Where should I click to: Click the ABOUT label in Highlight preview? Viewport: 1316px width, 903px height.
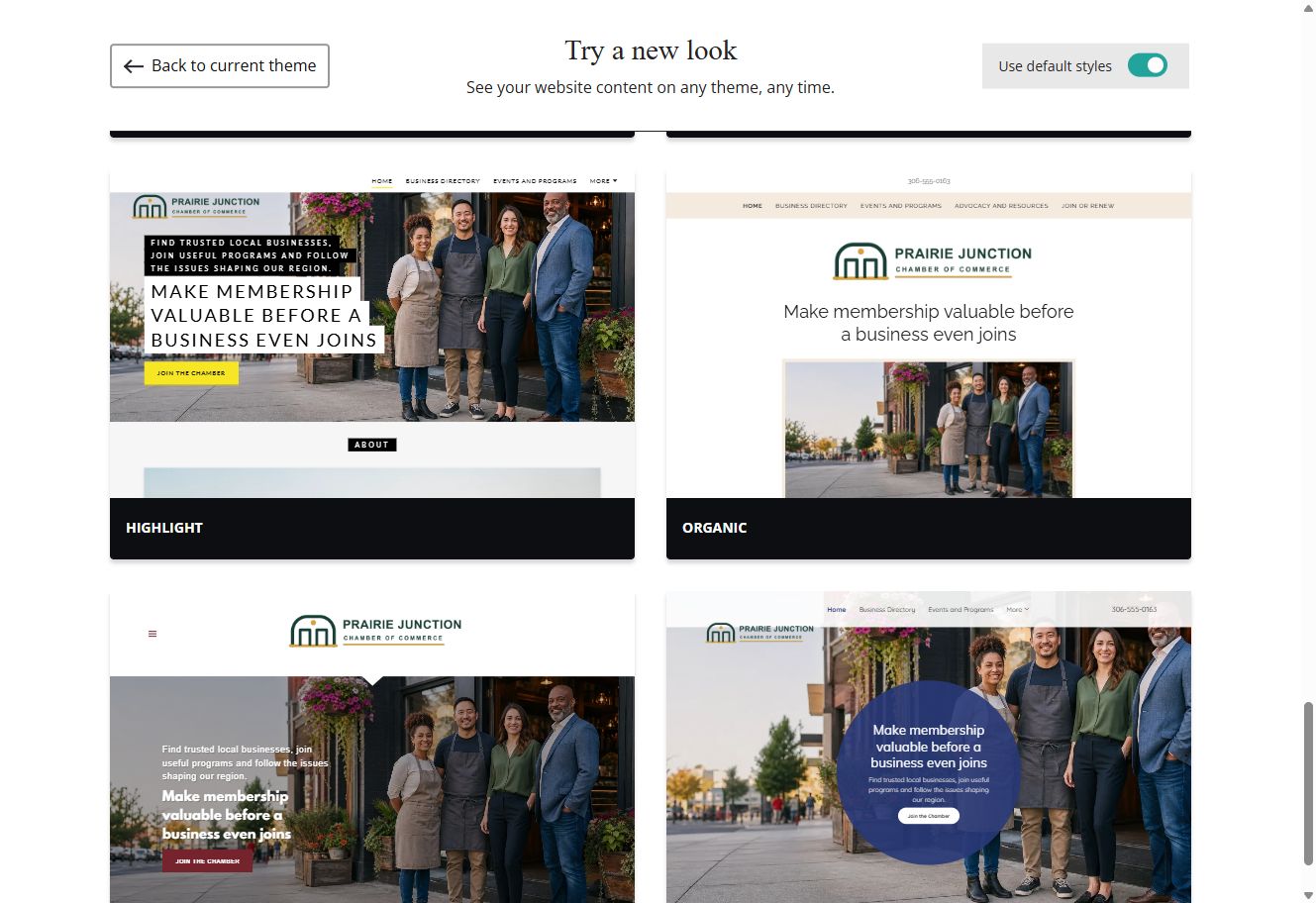[372, 445]
